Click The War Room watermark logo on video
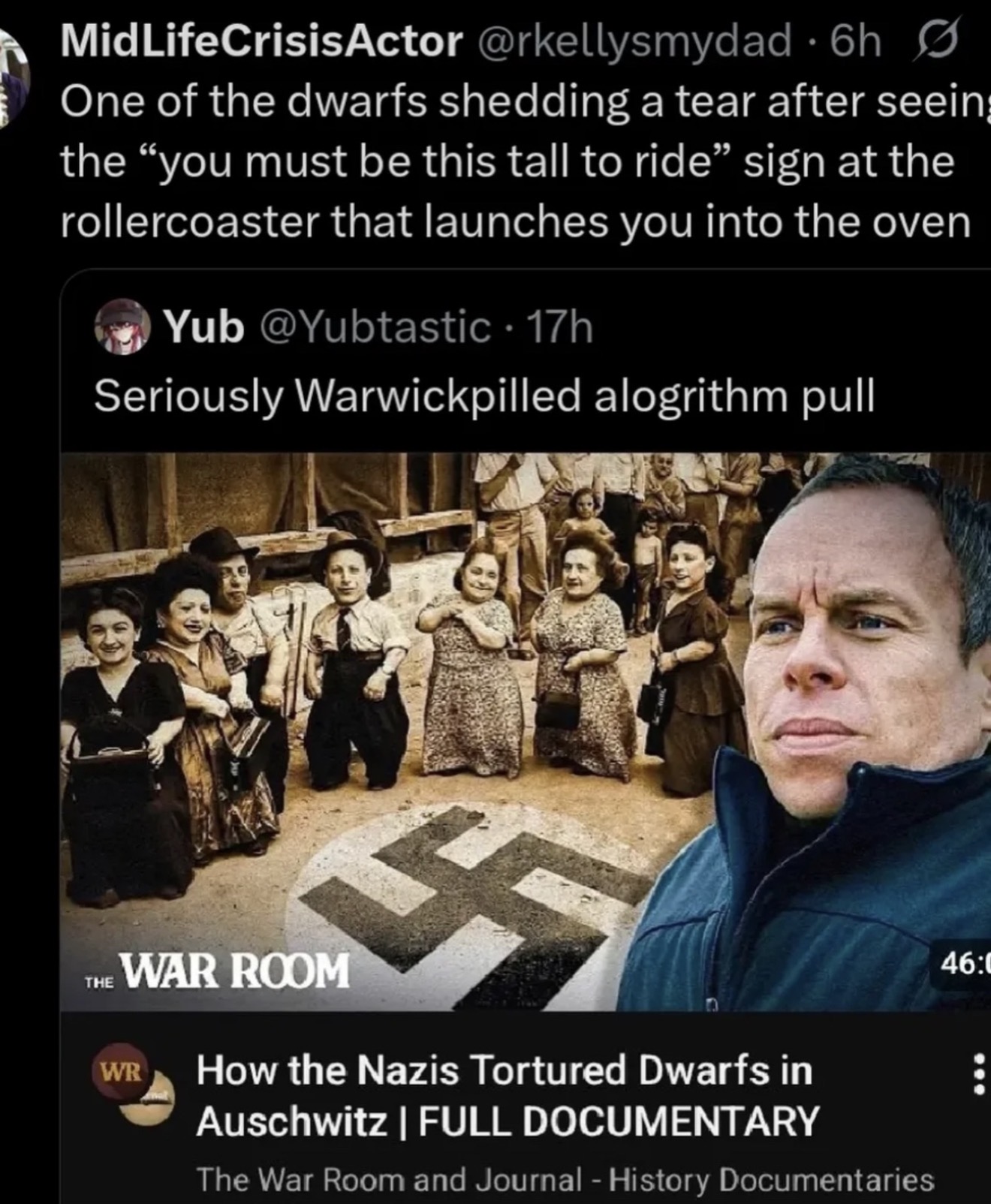The height and width of the screenshot is (1204, 991). pyautogui.click(x=217, y=971)
